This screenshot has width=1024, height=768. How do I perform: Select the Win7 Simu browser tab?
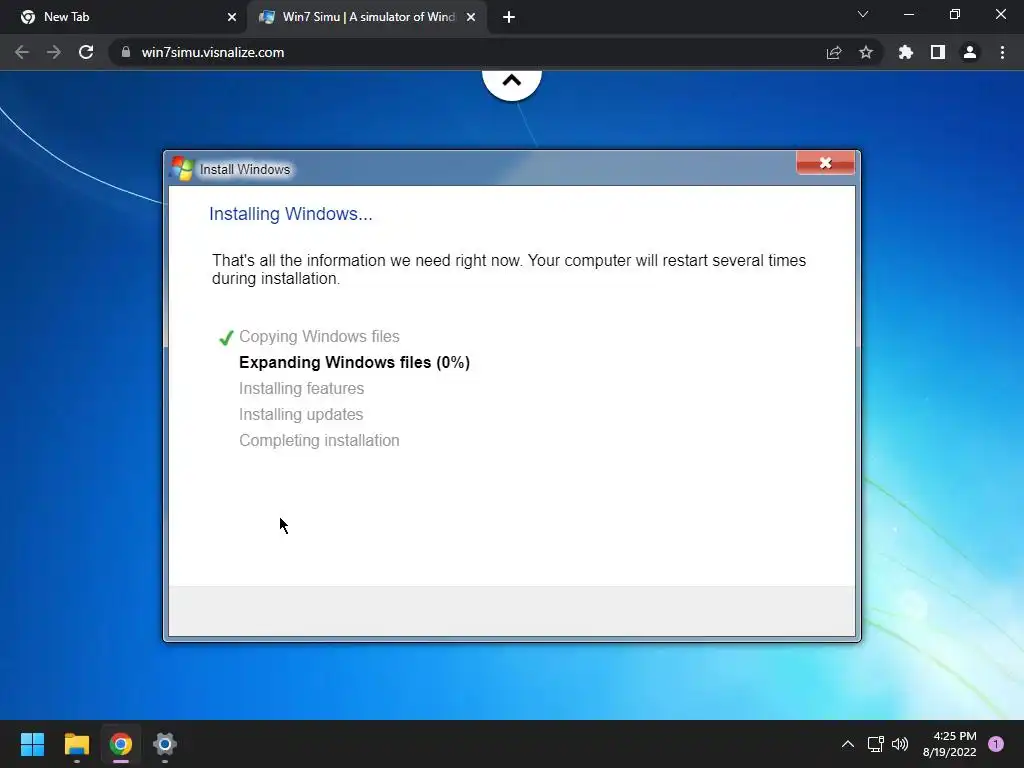(x=366, y=17)
